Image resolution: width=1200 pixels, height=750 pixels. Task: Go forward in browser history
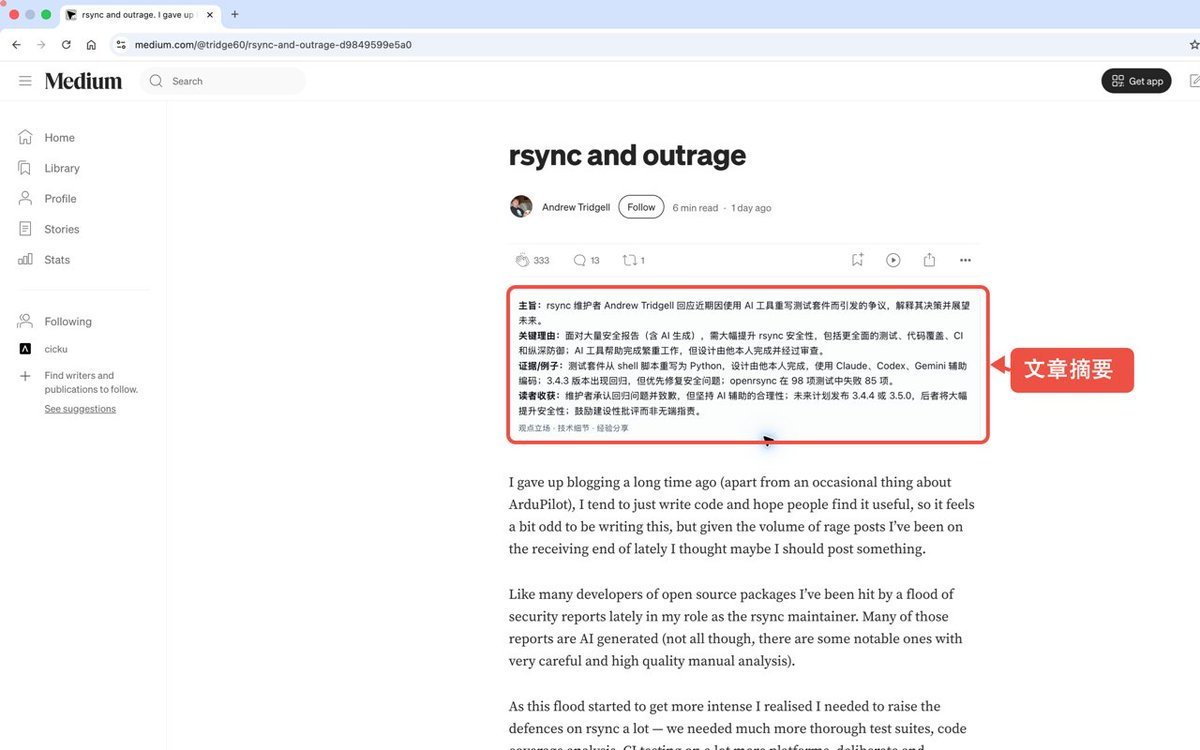[x=41, y=45]
